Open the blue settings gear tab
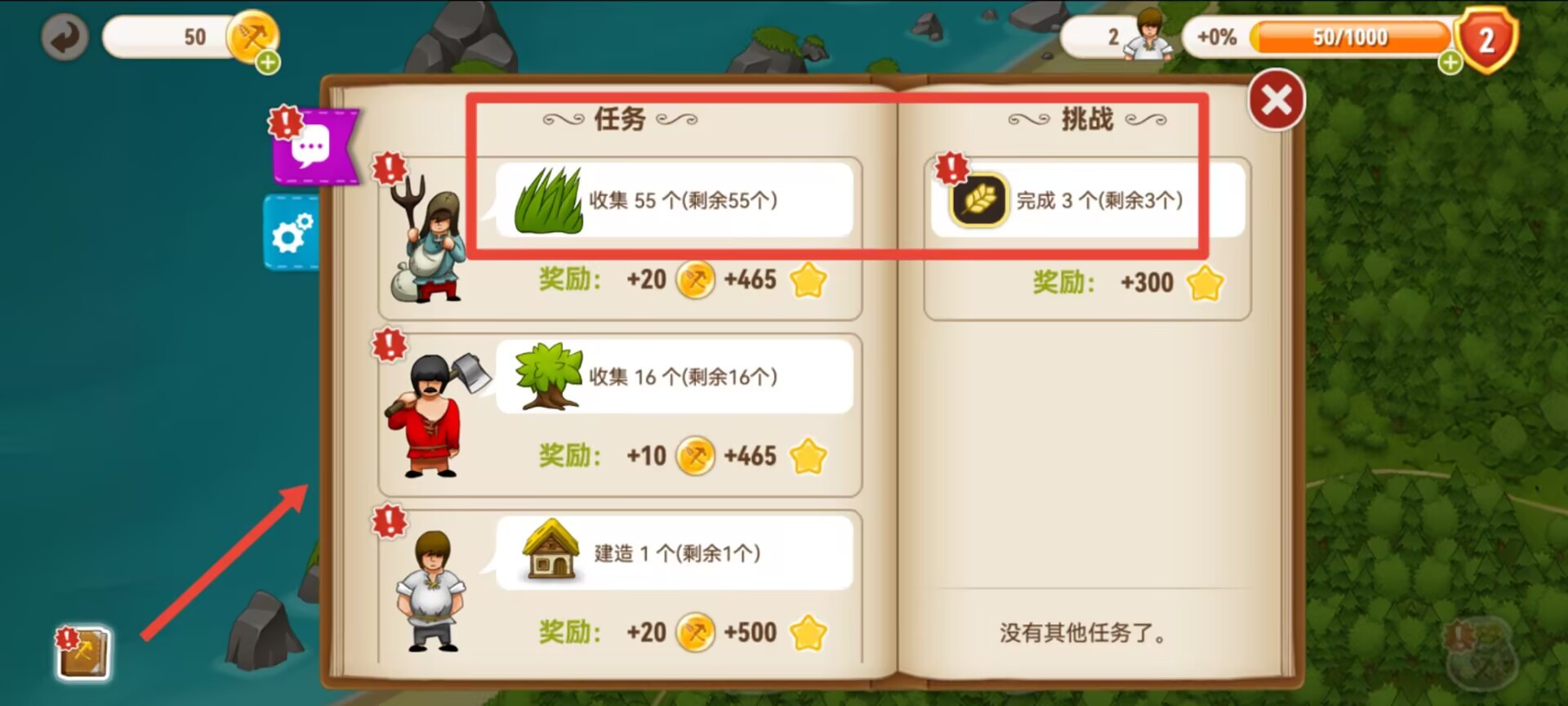 292,233
